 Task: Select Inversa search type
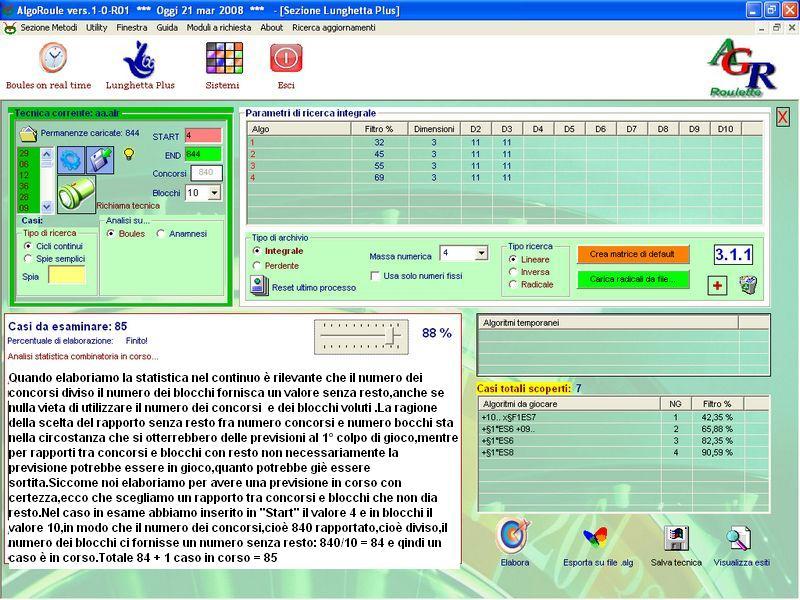(513, 272)
